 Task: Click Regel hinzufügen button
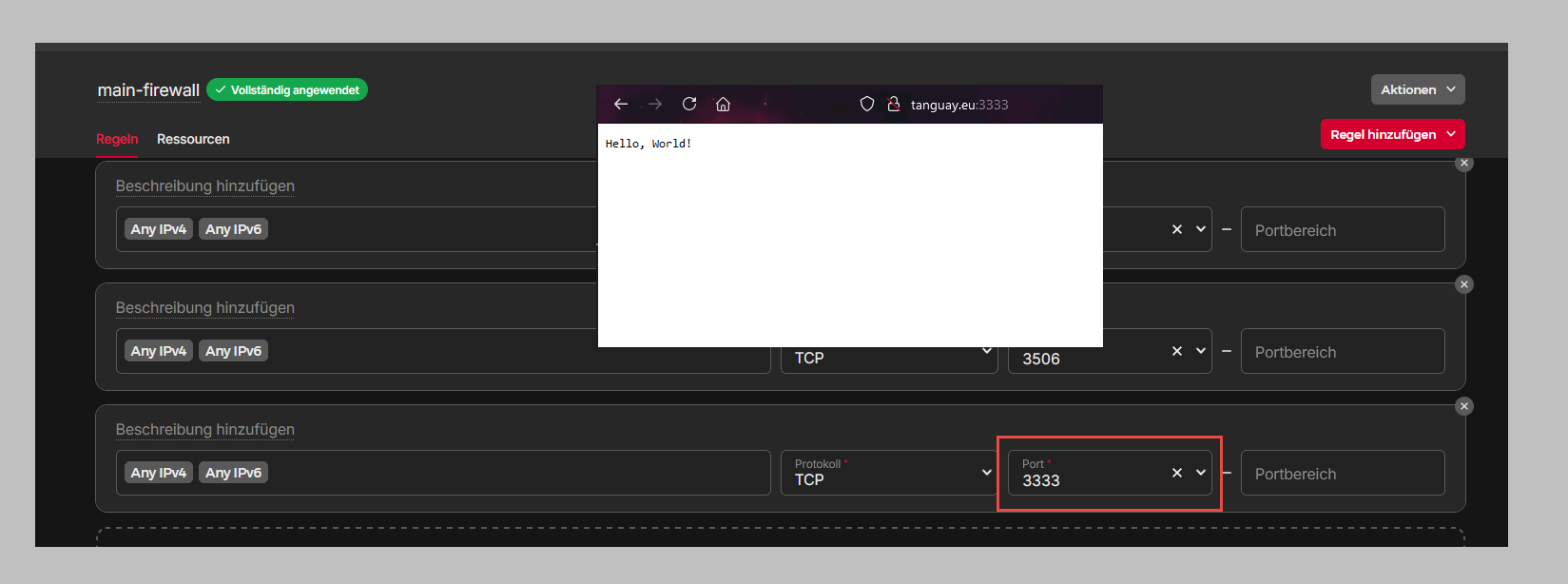point(1393,134)
